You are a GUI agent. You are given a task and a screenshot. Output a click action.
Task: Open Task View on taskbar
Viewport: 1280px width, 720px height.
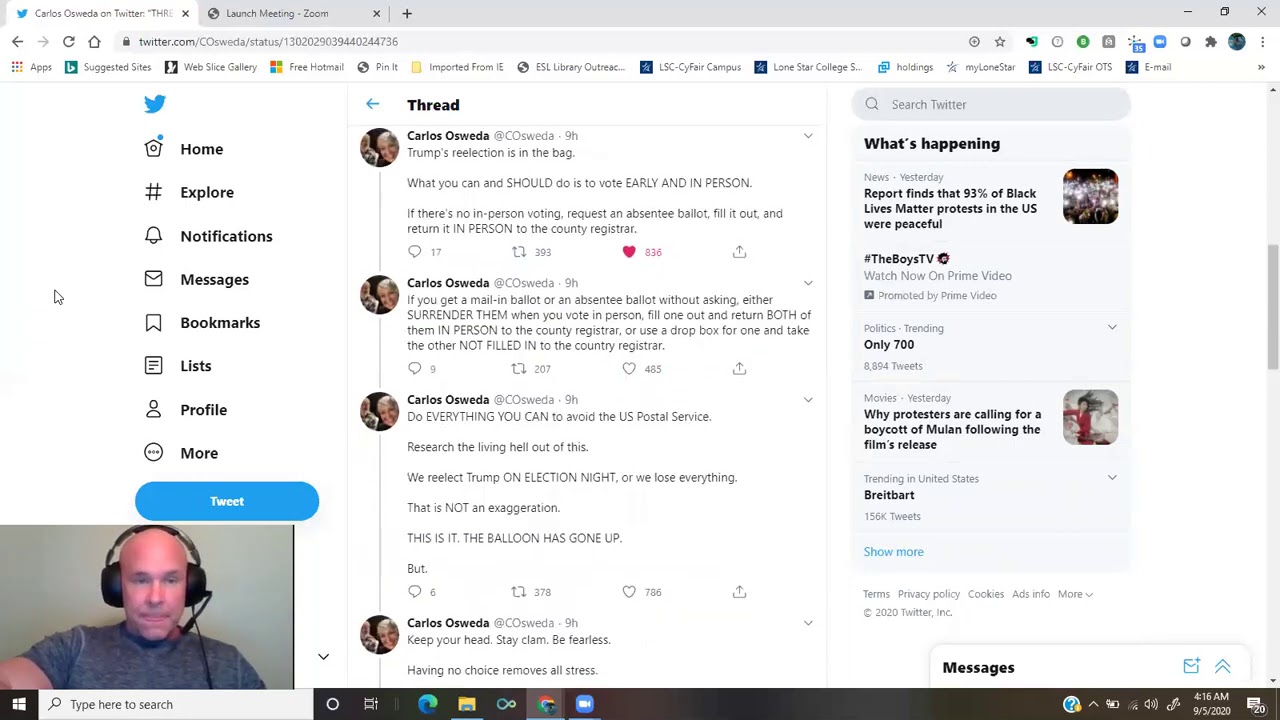[371, 704]
